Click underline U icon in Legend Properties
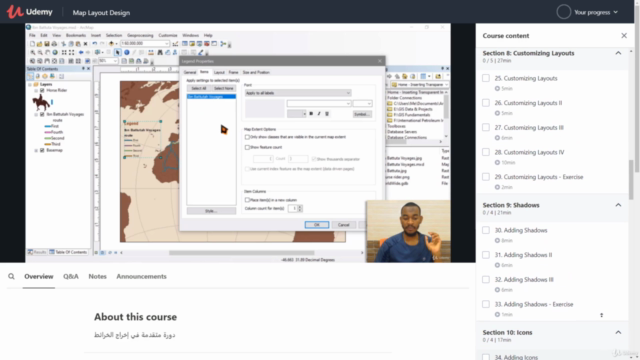This screenshot has width=640, height=360. click(327, 114)
